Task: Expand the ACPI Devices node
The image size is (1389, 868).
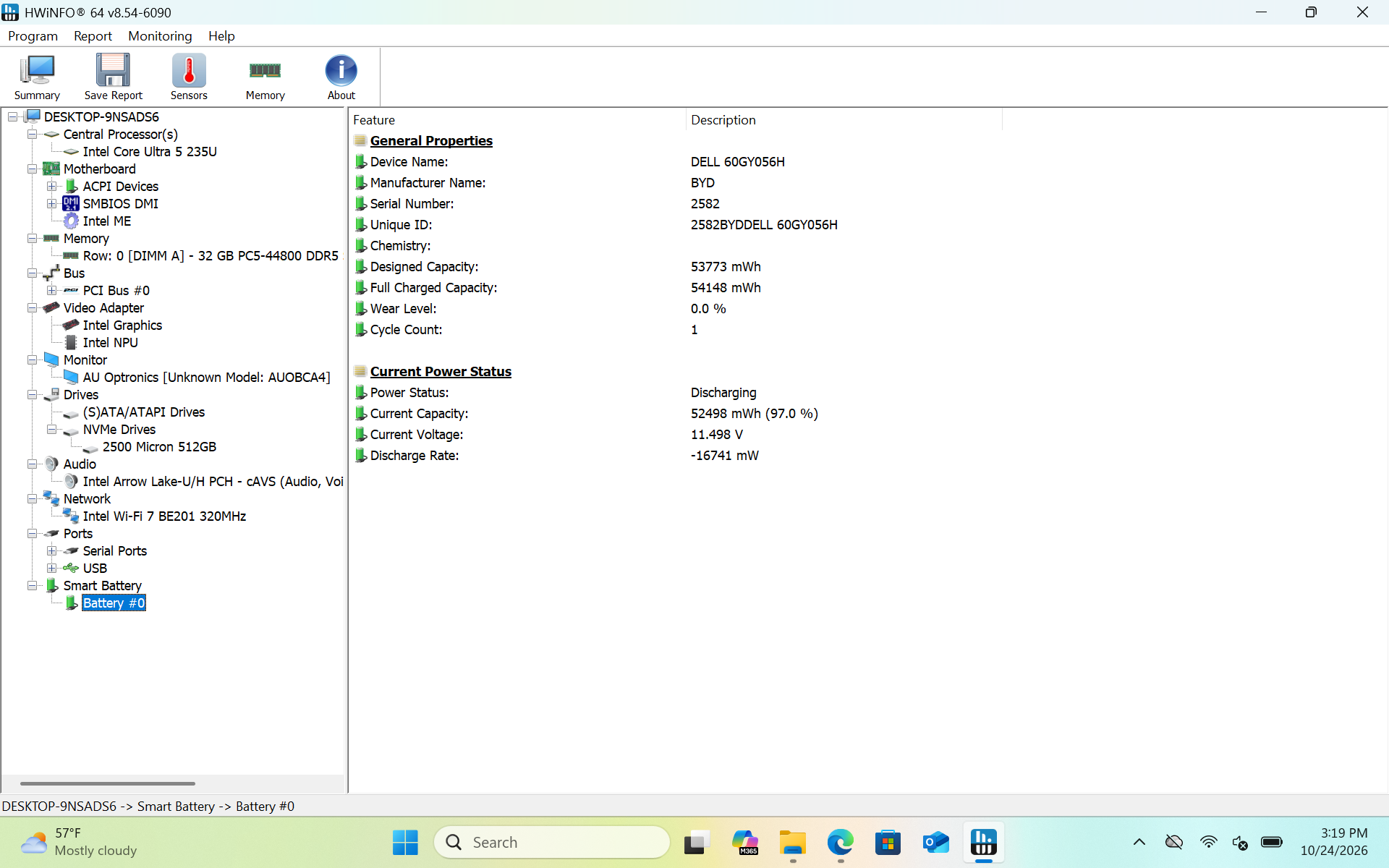Action: click(x=52, y=187)
